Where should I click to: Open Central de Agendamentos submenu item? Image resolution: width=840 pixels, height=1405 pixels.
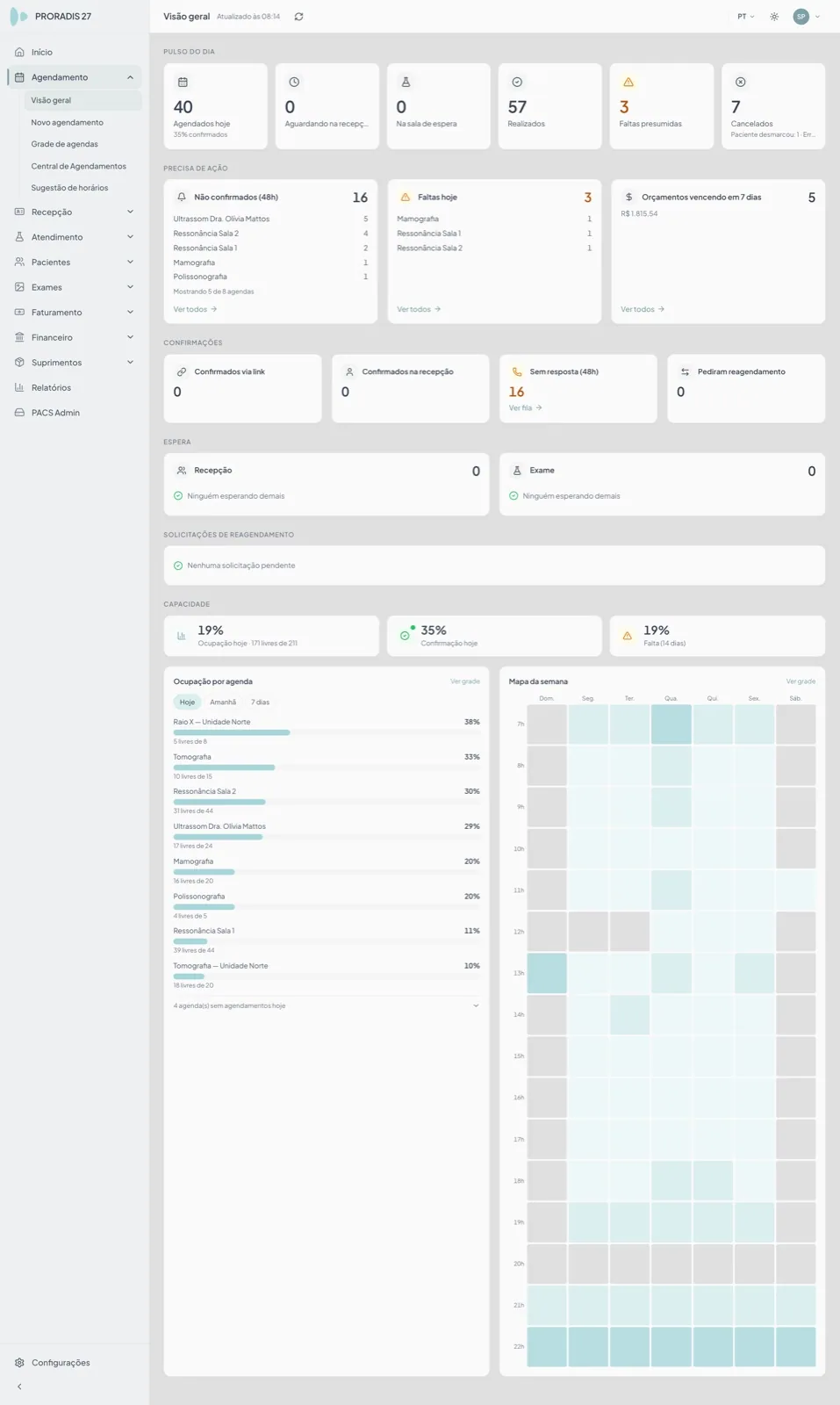point(79,166)
